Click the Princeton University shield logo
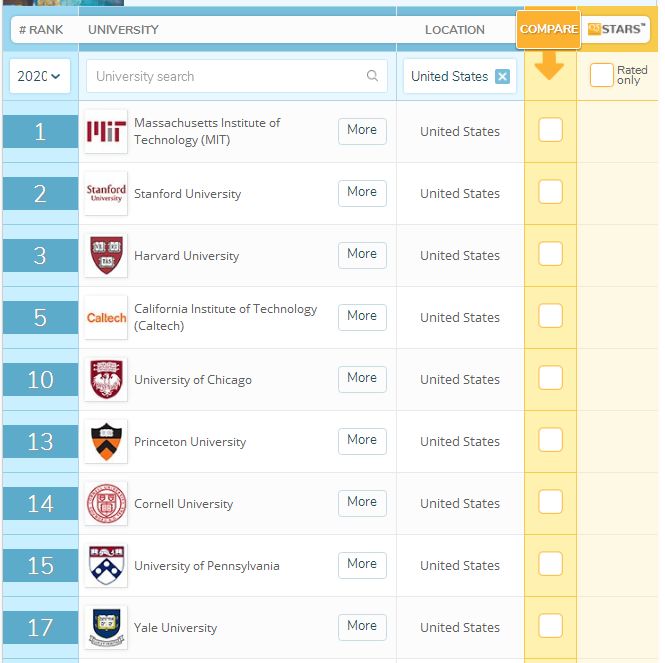This screenshot has height=663, width=665. [x=106, y=441]
